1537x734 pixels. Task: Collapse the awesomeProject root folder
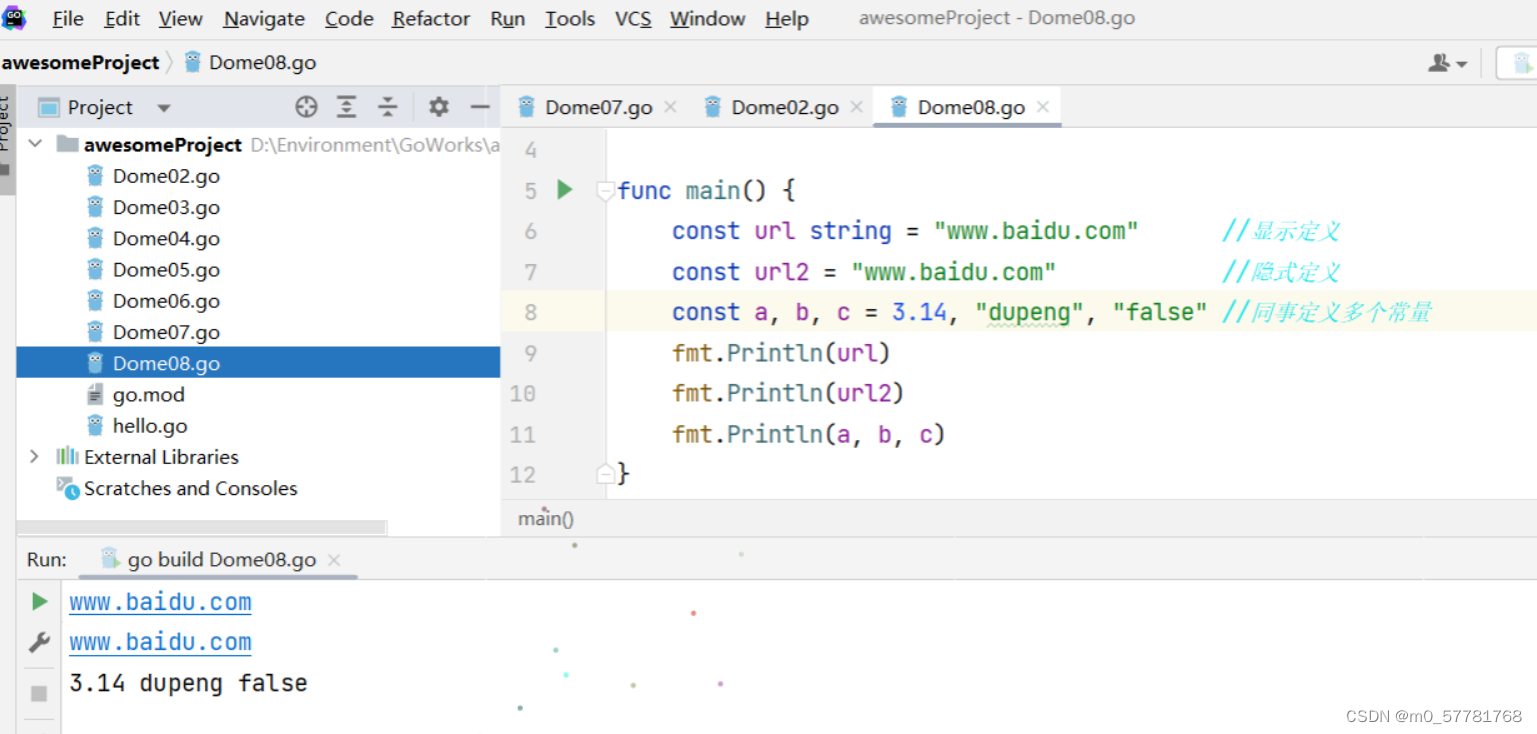click(35, 144)
